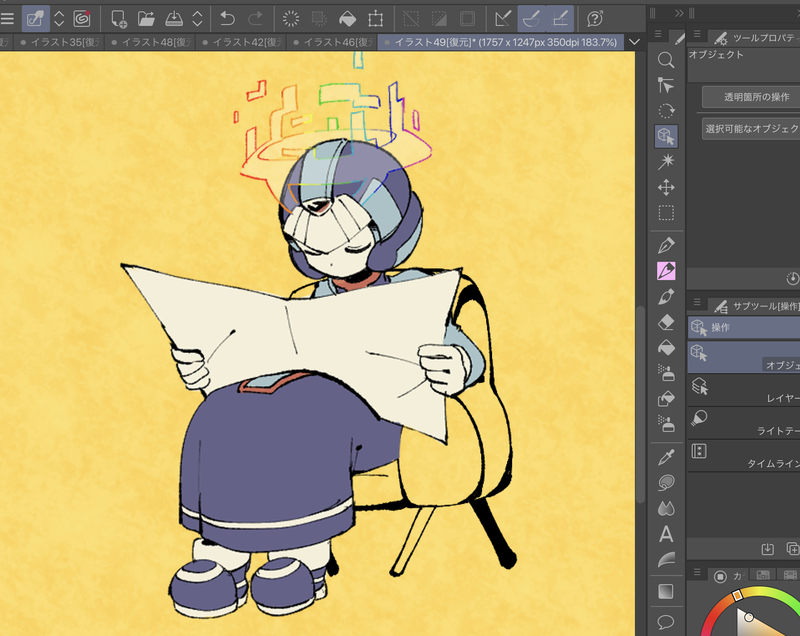Click the Deselect icon in command bar
Viewport: 800px width, 636px height.
(x=411, y=19)
